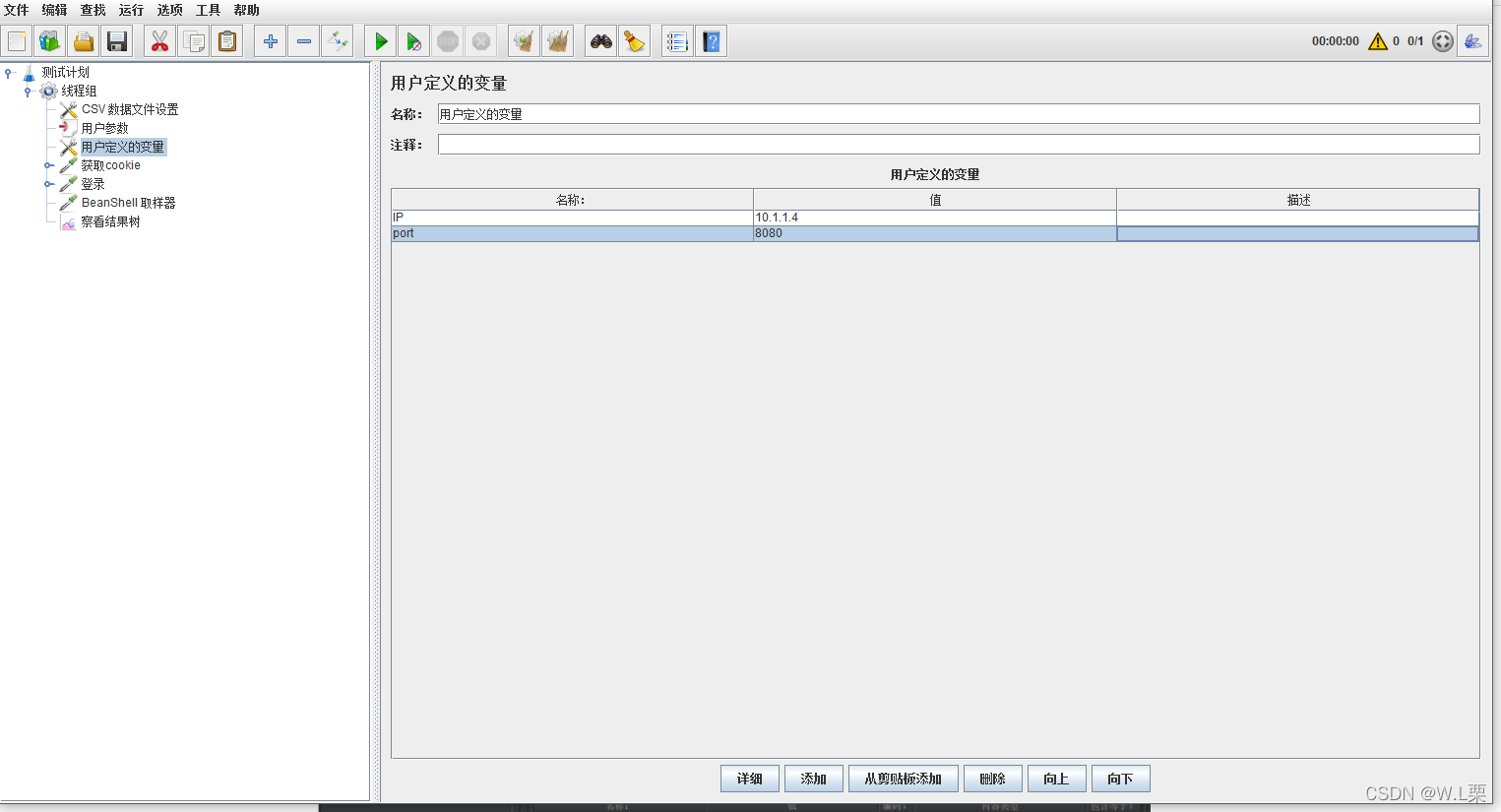
Task: Expand the 获取cookie tree node
Action: coord(47,165)
